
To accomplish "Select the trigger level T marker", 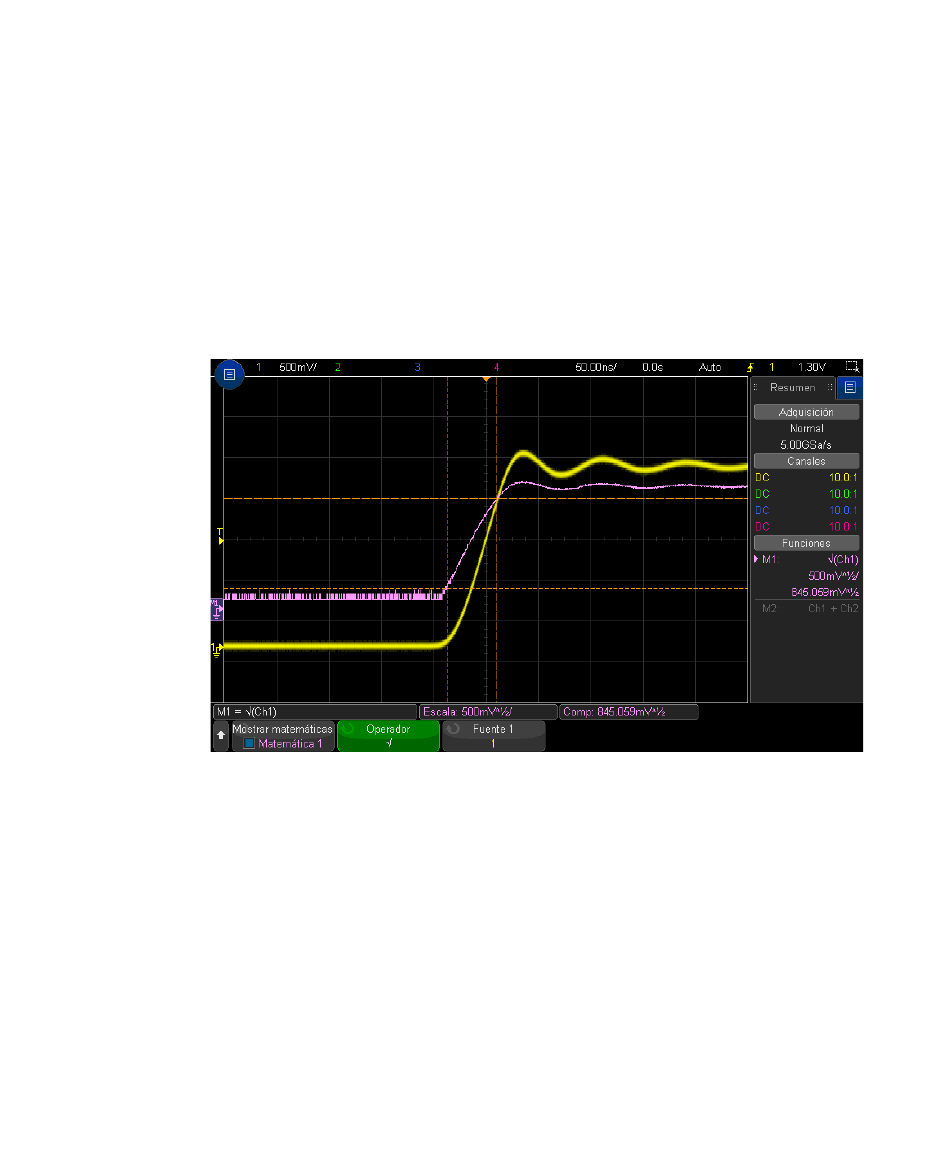I will [x=220, y=536].
